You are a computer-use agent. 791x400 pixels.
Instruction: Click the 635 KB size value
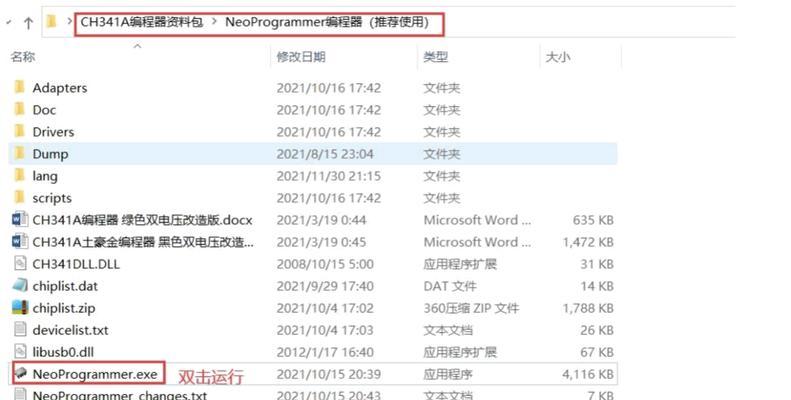pyautogui.click(x=593, y=220)
